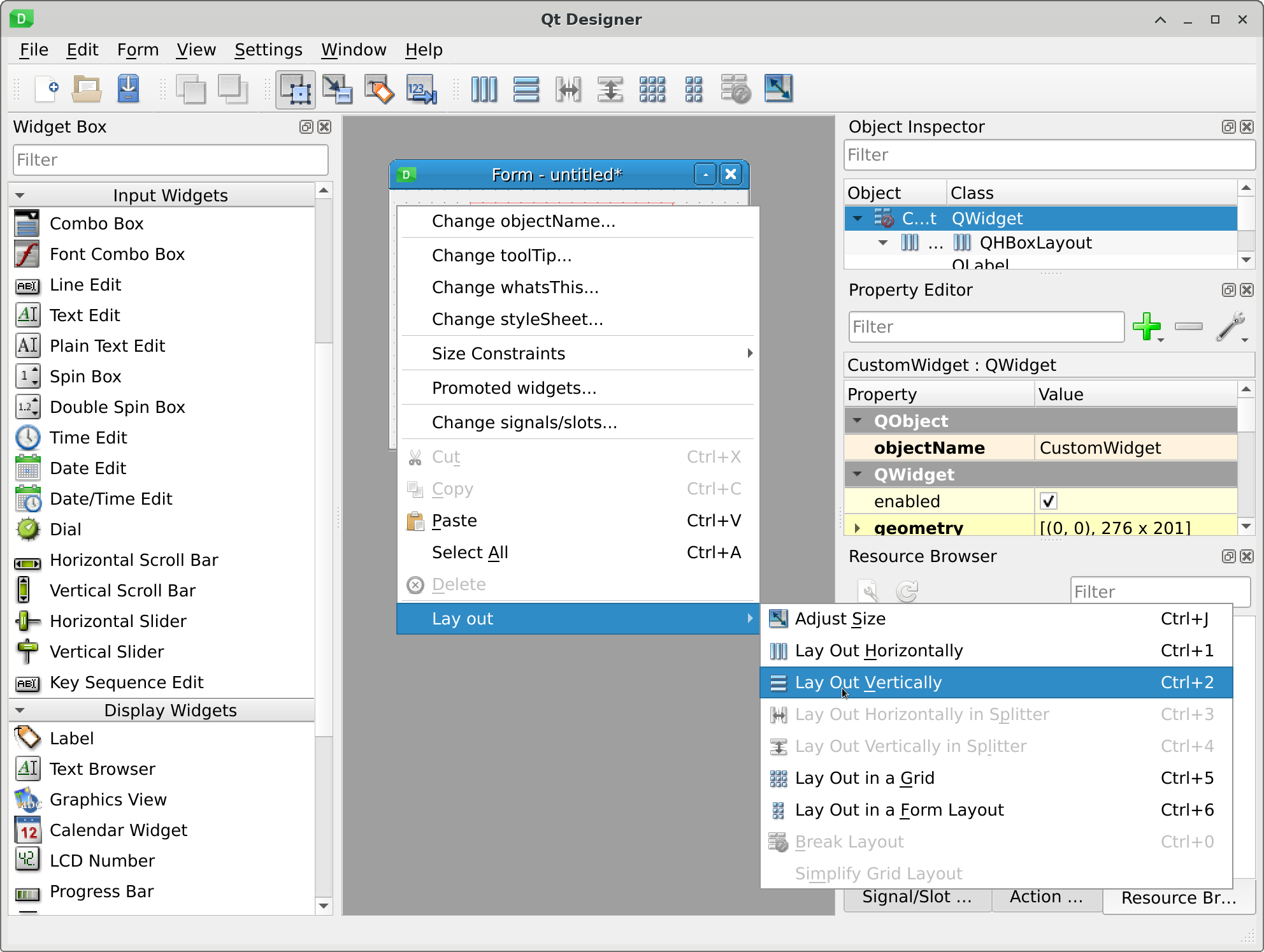Collapse the QHBoxLayout tree node
This screenshot has width=1264, height=952.
click(883, 243)
